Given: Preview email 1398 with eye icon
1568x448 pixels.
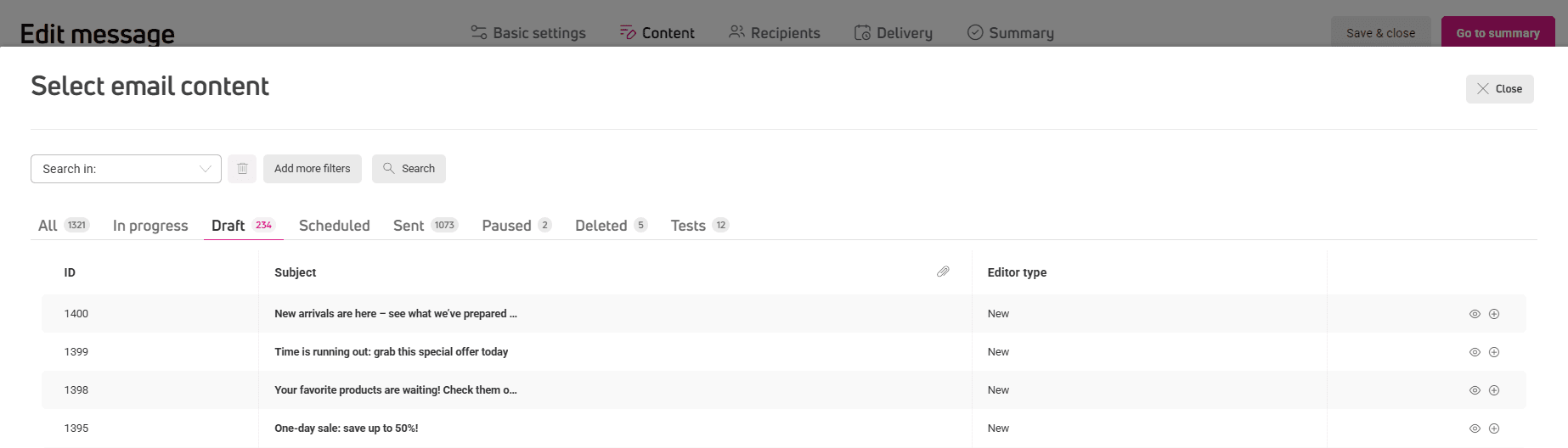Looking at the screenshot, I should (x=1475, y=390).
